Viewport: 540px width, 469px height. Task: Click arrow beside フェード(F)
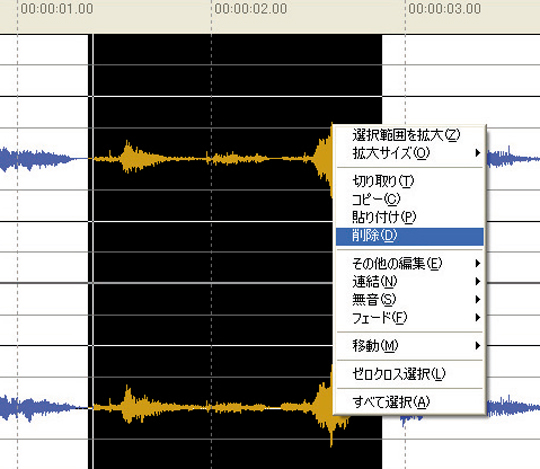477,317
